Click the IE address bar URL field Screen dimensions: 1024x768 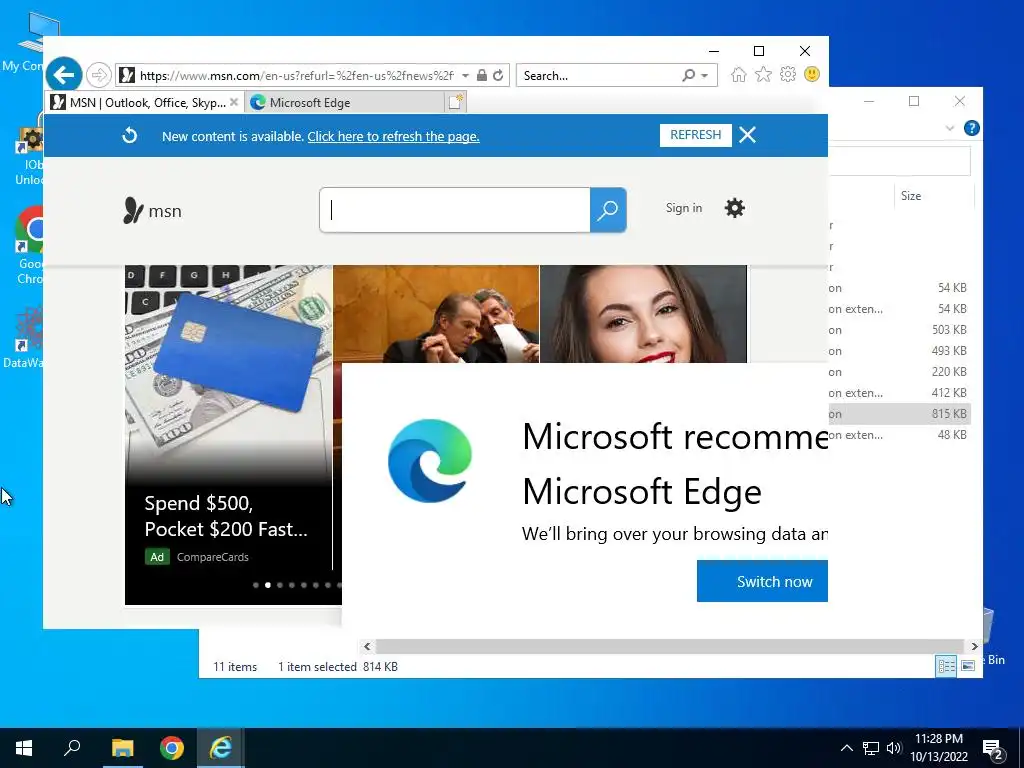[x=297, y=76]
